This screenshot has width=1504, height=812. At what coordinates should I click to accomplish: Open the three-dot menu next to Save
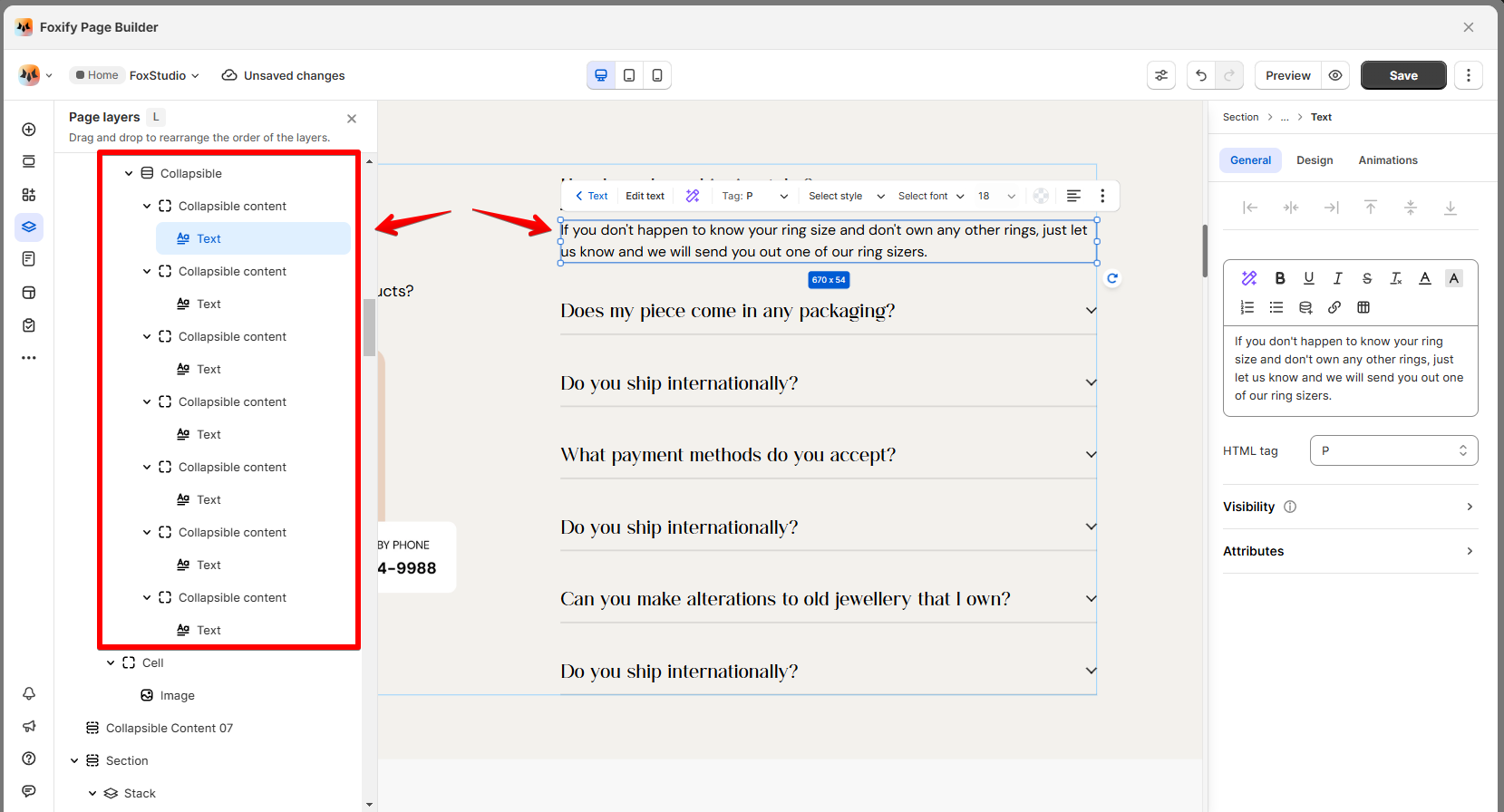(1469, 75)
